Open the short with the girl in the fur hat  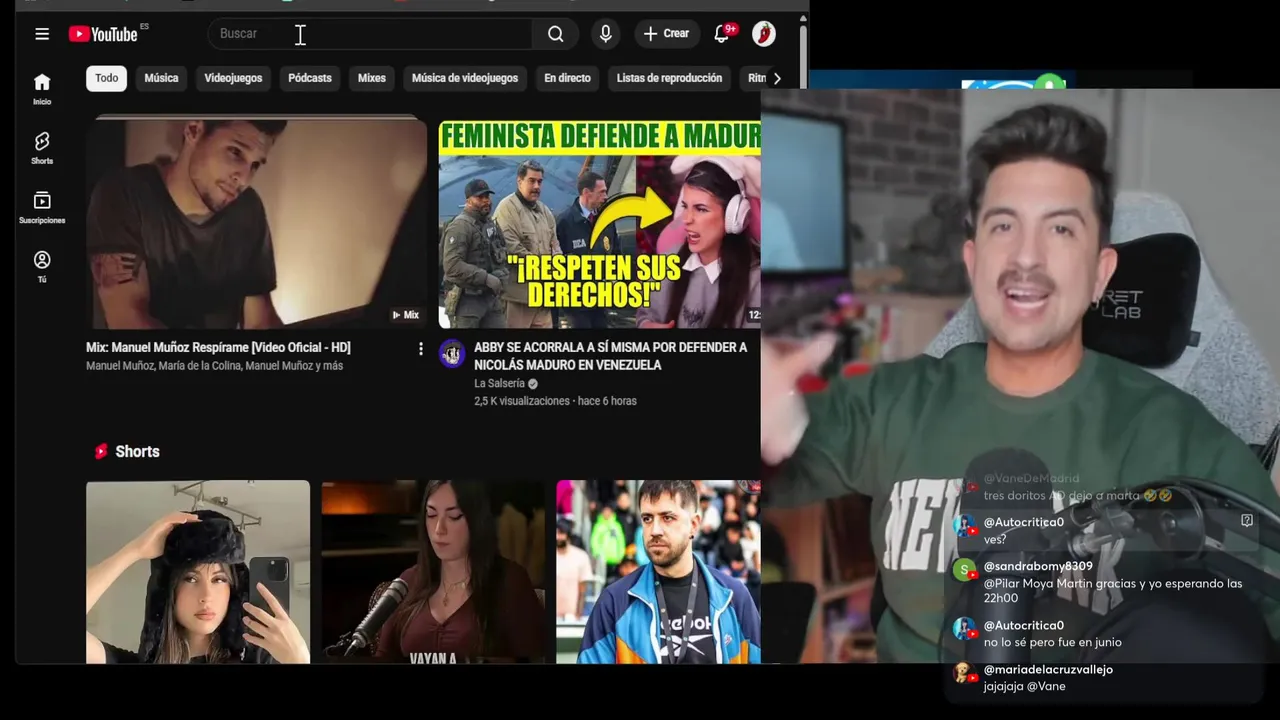click(198, 572)
